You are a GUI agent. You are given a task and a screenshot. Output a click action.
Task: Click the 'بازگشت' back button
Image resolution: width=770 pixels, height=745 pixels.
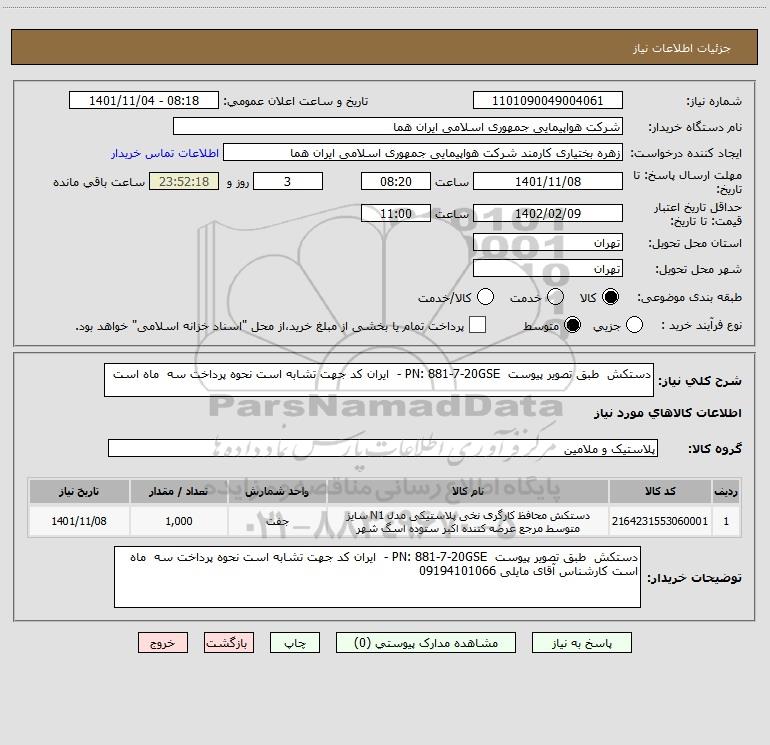point(230,645)
